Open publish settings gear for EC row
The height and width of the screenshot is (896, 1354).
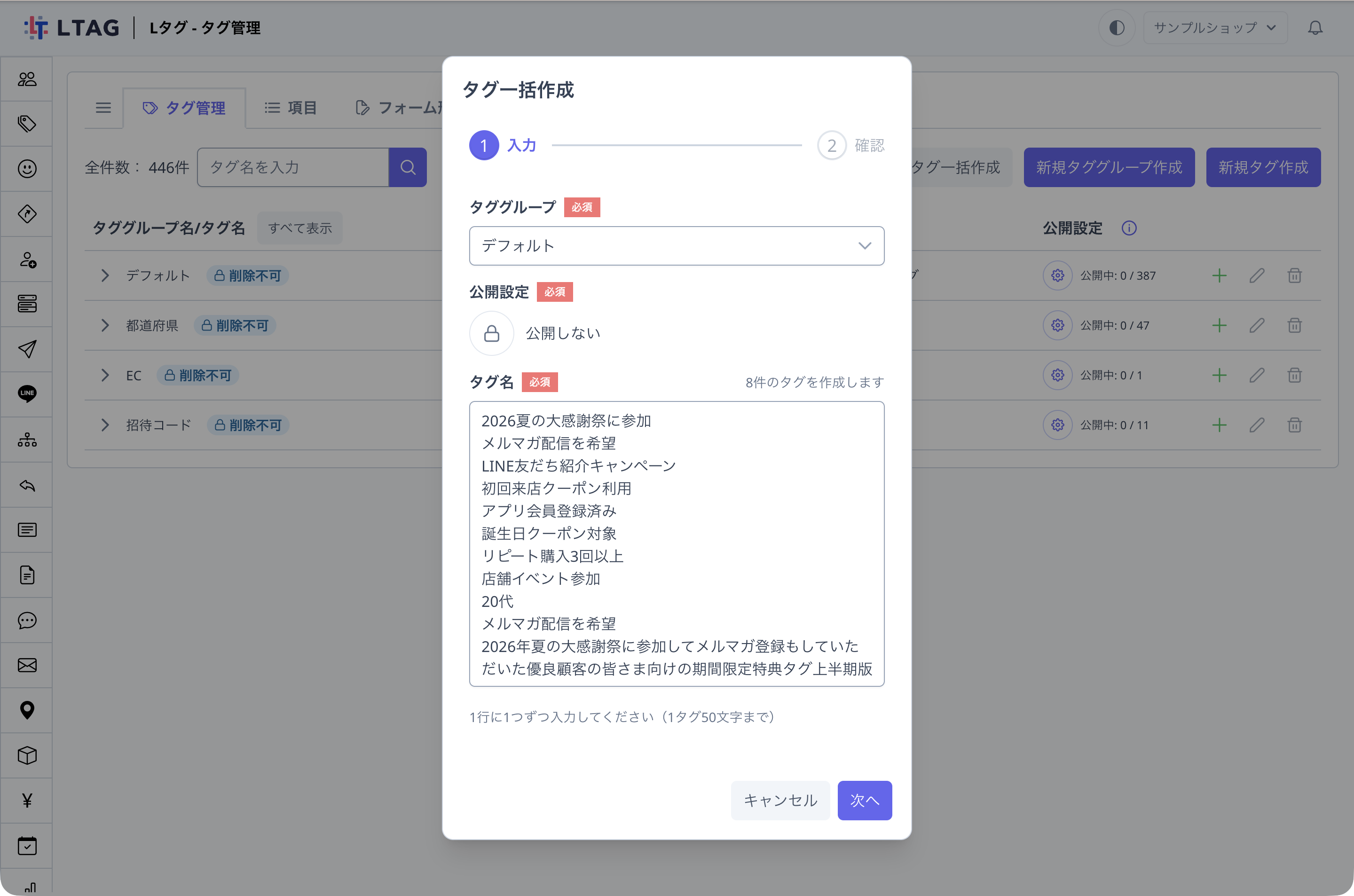tap(1057, 375)
